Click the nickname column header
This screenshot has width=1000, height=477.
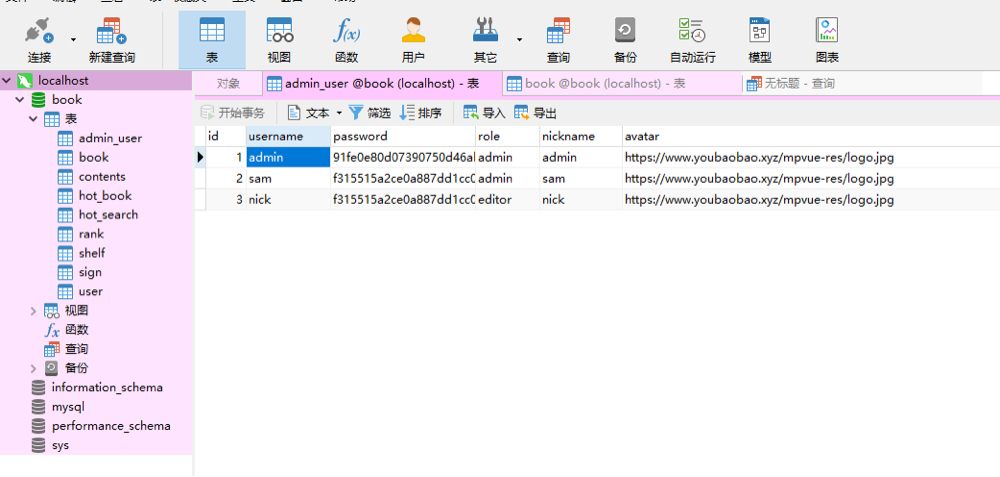pyautogui.click(x=581, y=136)
